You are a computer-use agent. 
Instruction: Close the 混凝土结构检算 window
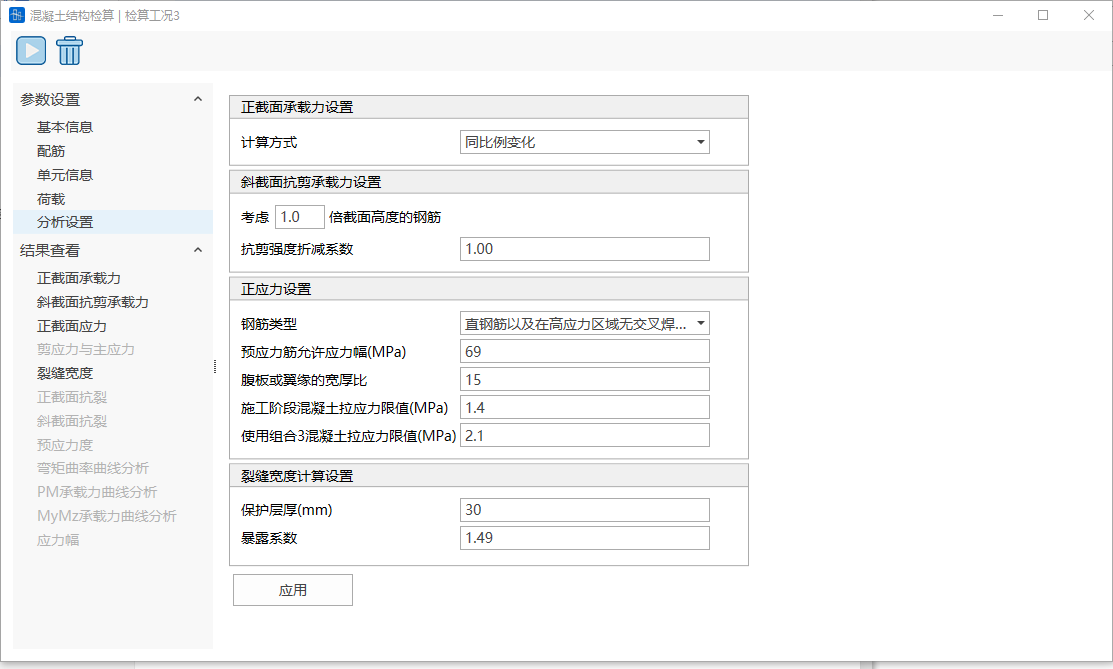click(1089, 15)
